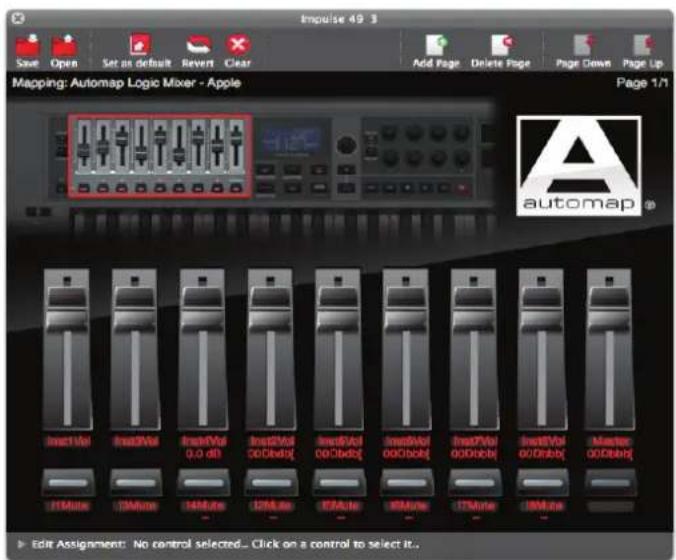Image resolution: width=676 pixels, height=560 pixels.
Task: Close the Impulse 49 window
Action: pos(18,19)
